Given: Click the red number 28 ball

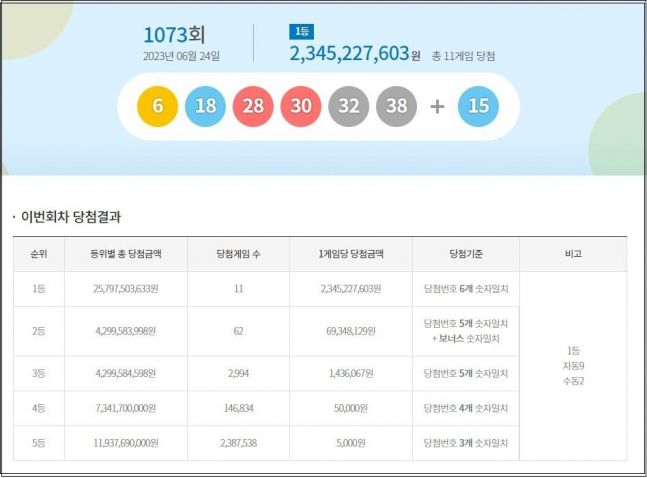Looking at the screenshot, I should pos(253,106).
